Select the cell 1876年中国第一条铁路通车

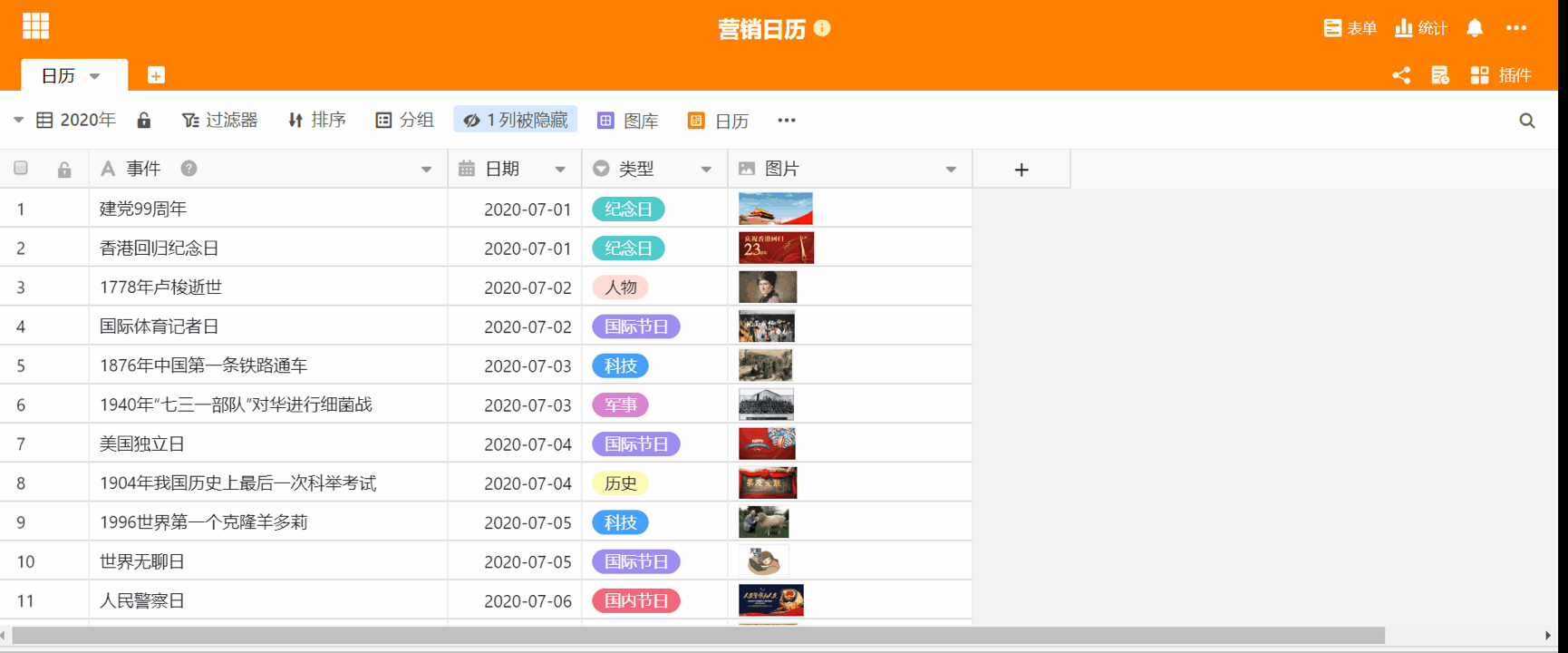[x=268, y=365]
